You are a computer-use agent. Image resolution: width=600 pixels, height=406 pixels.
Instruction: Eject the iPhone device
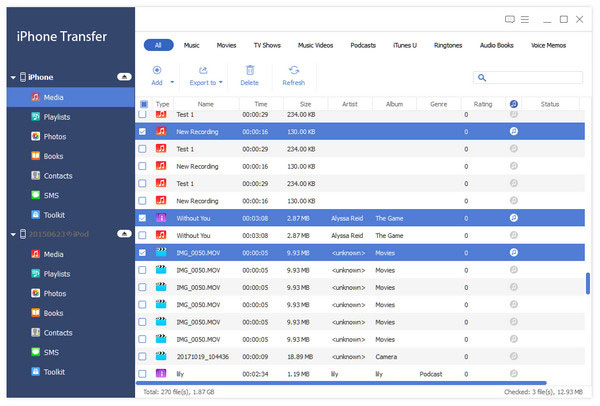tap(124, 77)
